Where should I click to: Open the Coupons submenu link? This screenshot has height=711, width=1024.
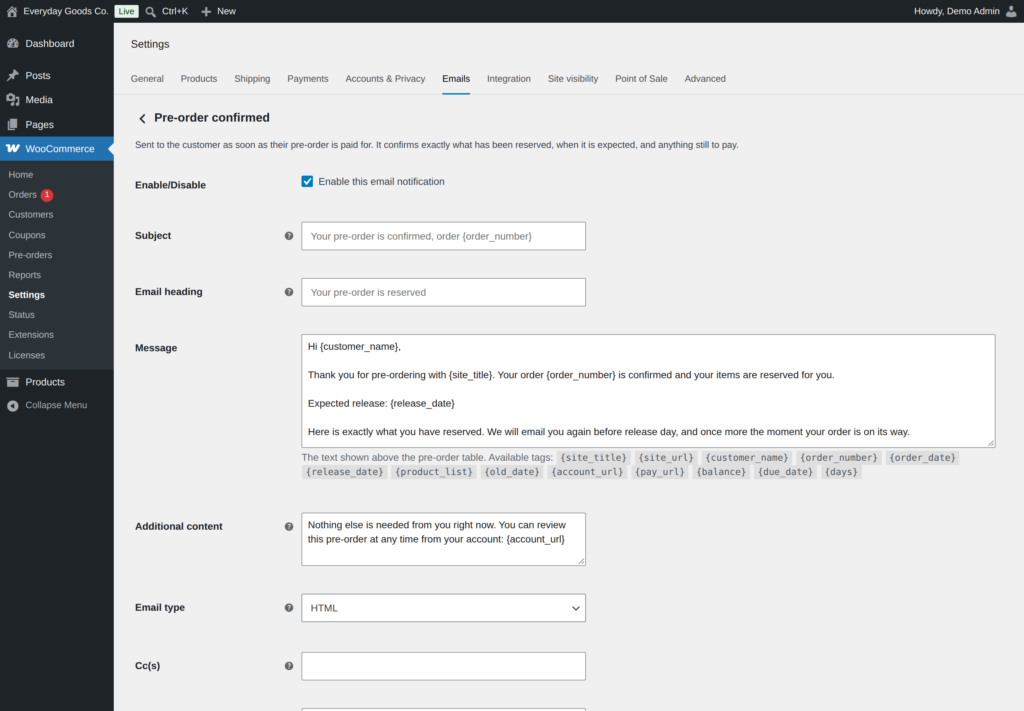tap(27, 235)
